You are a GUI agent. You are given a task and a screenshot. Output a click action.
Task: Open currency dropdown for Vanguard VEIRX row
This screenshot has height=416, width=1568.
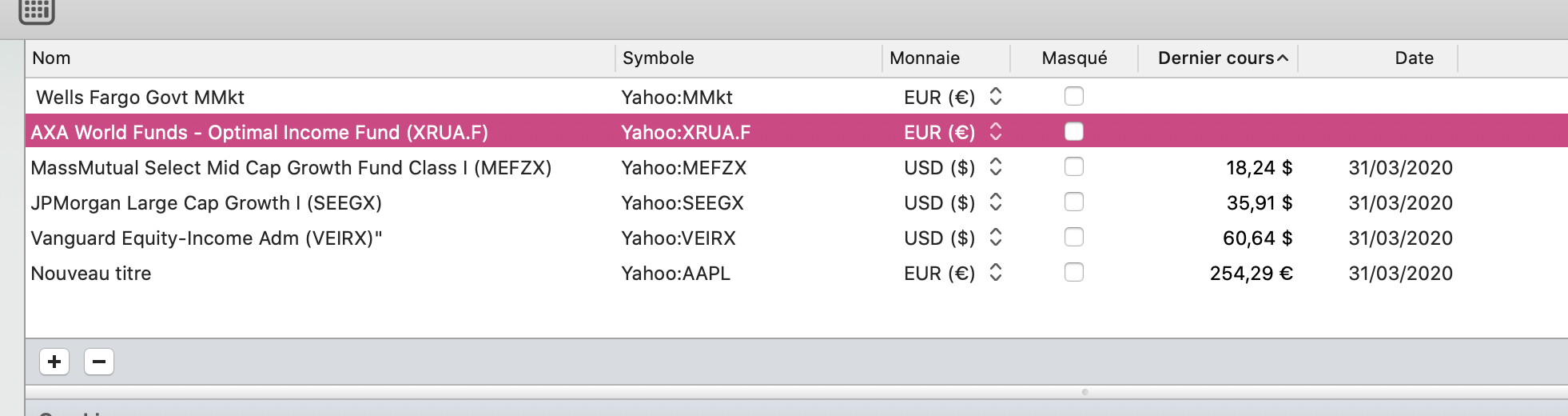(996, 237)
